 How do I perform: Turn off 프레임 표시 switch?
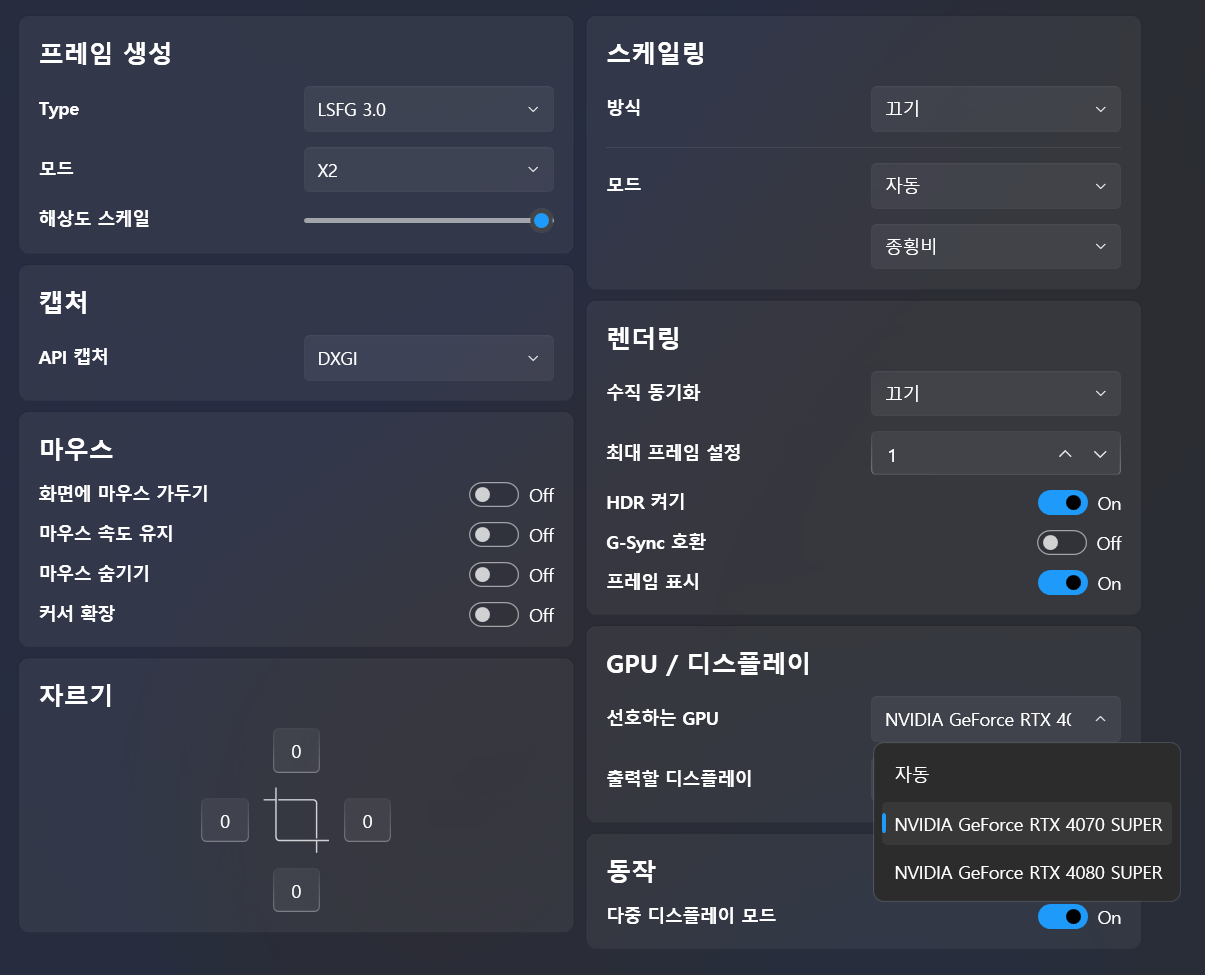point(1062,583)
